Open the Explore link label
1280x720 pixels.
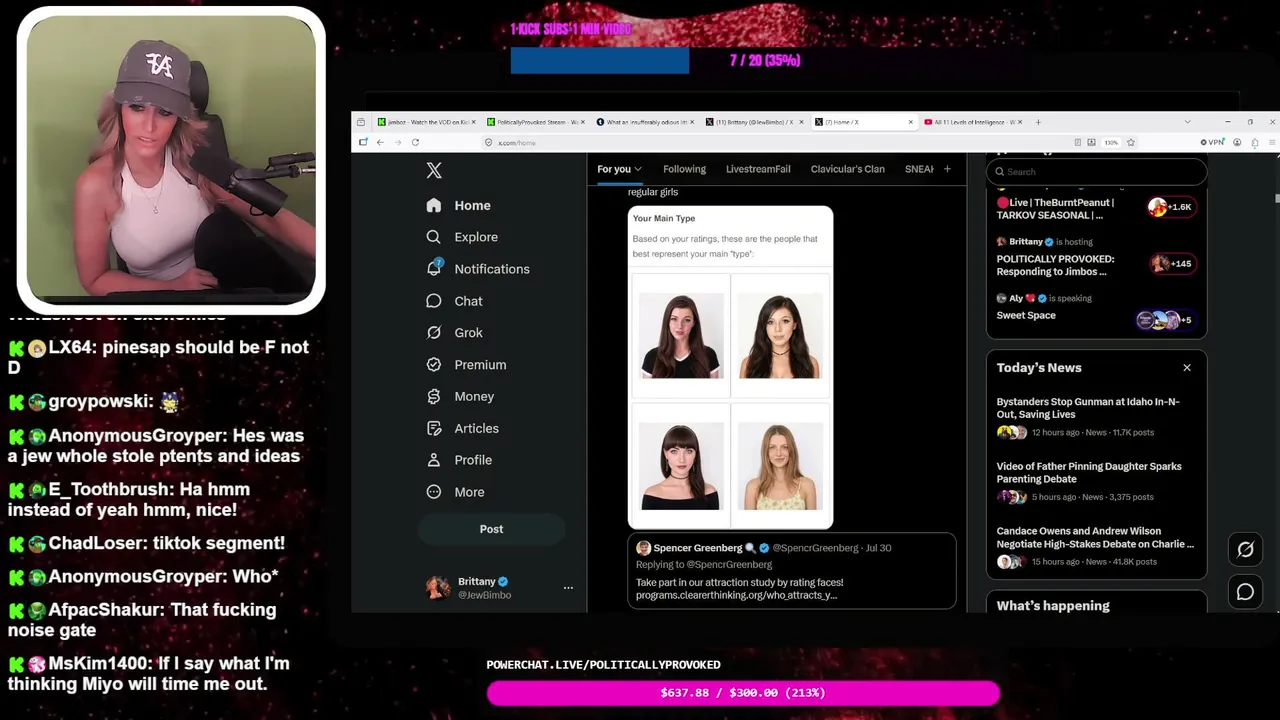[476, 237]
